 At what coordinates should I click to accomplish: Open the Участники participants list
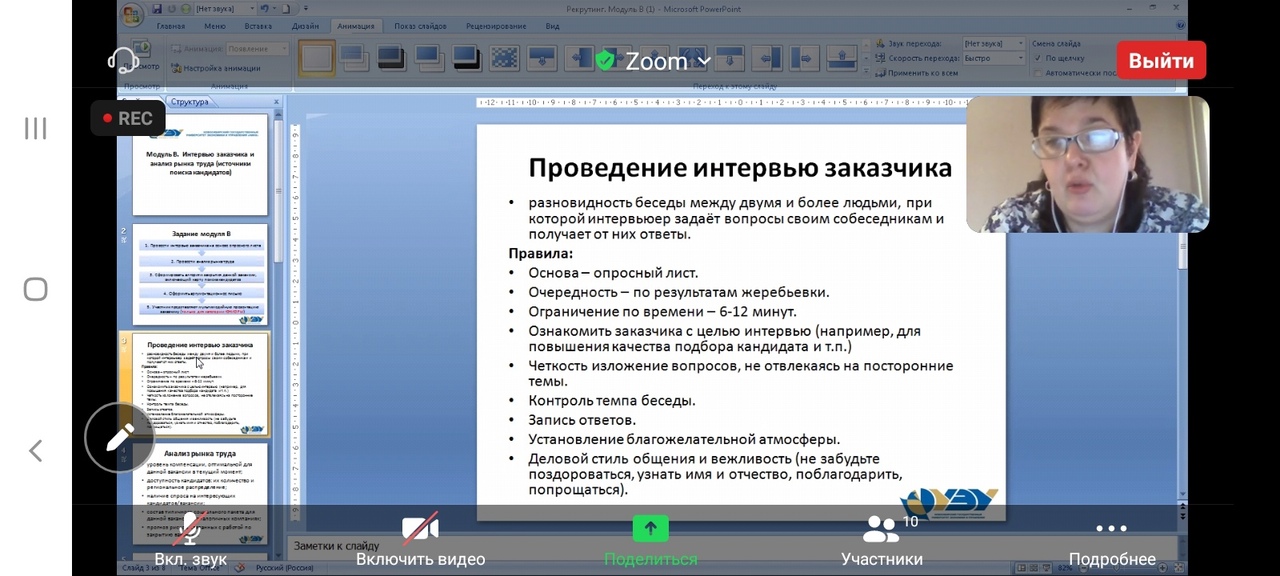point(881,540)
